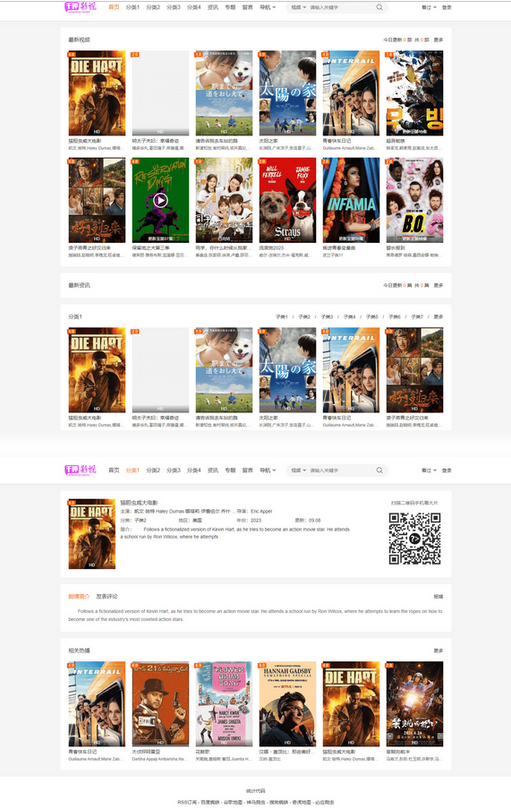The height and width of the screenshot is (808, 511).
Task: Switch to the 剧情简介 tab
Action: 79,596
